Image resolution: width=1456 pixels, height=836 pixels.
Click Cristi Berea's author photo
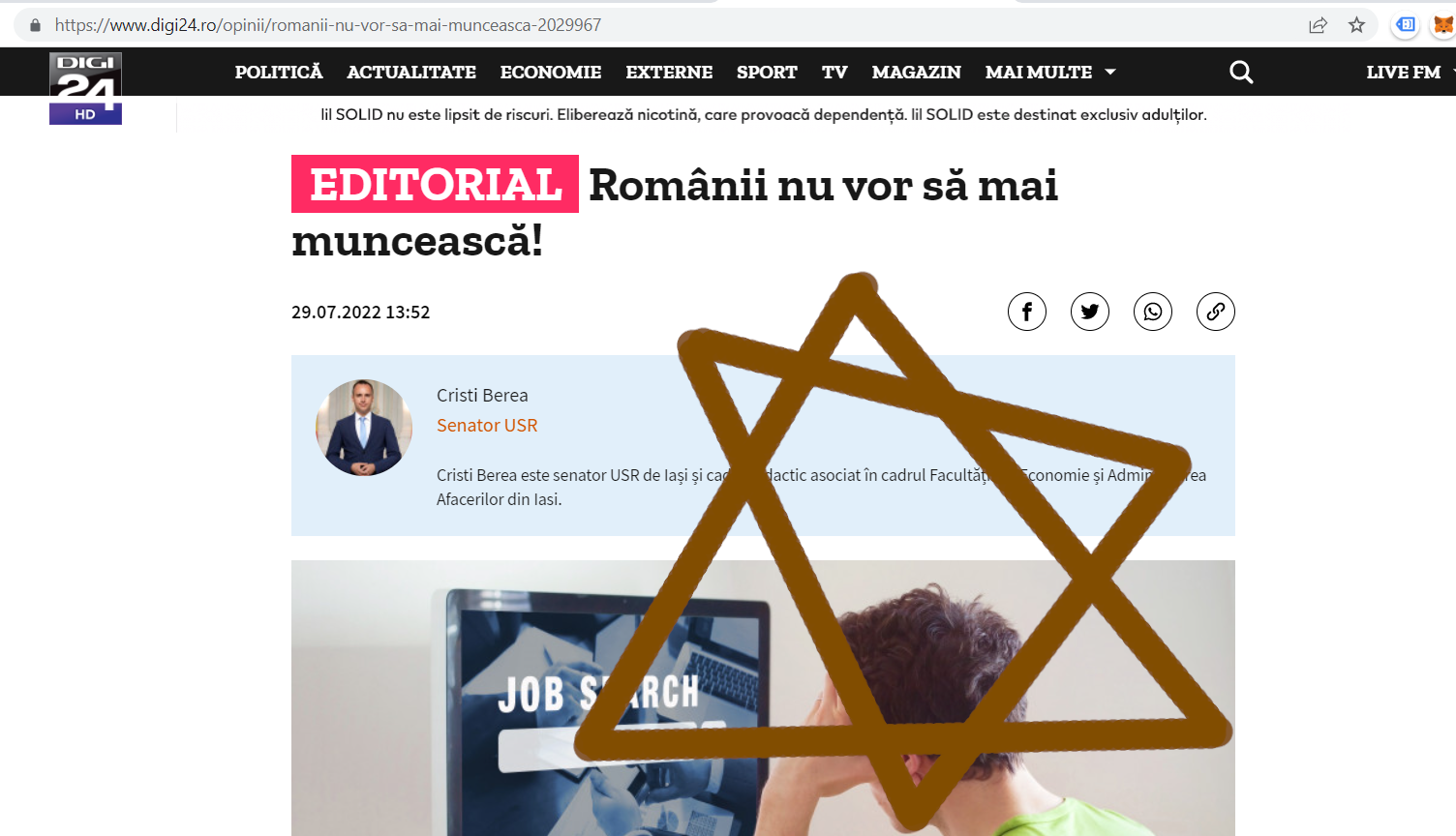click(364, 428)
